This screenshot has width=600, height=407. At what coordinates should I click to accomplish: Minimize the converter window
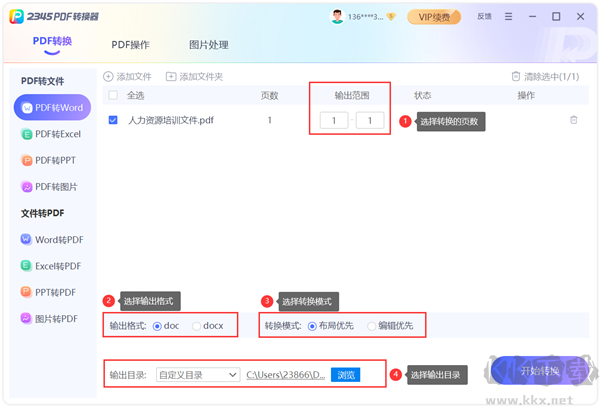pyautogui.click(x=532, y=16)
